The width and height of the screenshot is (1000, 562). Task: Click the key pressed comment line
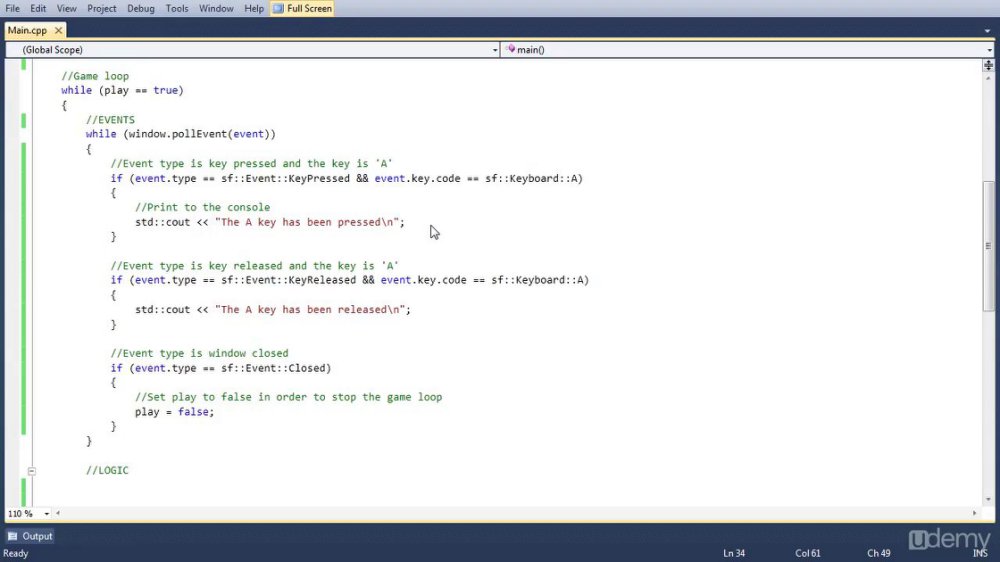[251, 164]
